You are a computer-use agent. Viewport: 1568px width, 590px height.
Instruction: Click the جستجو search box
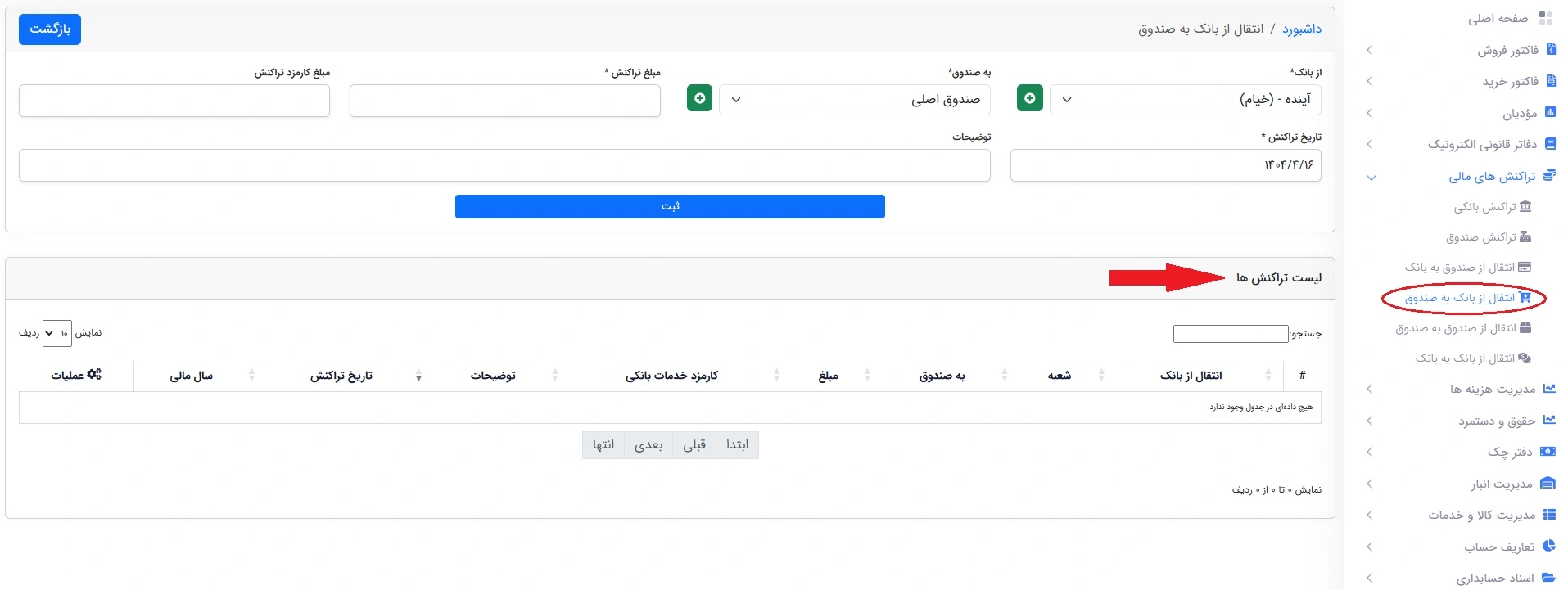click(x=1231, y=334)
